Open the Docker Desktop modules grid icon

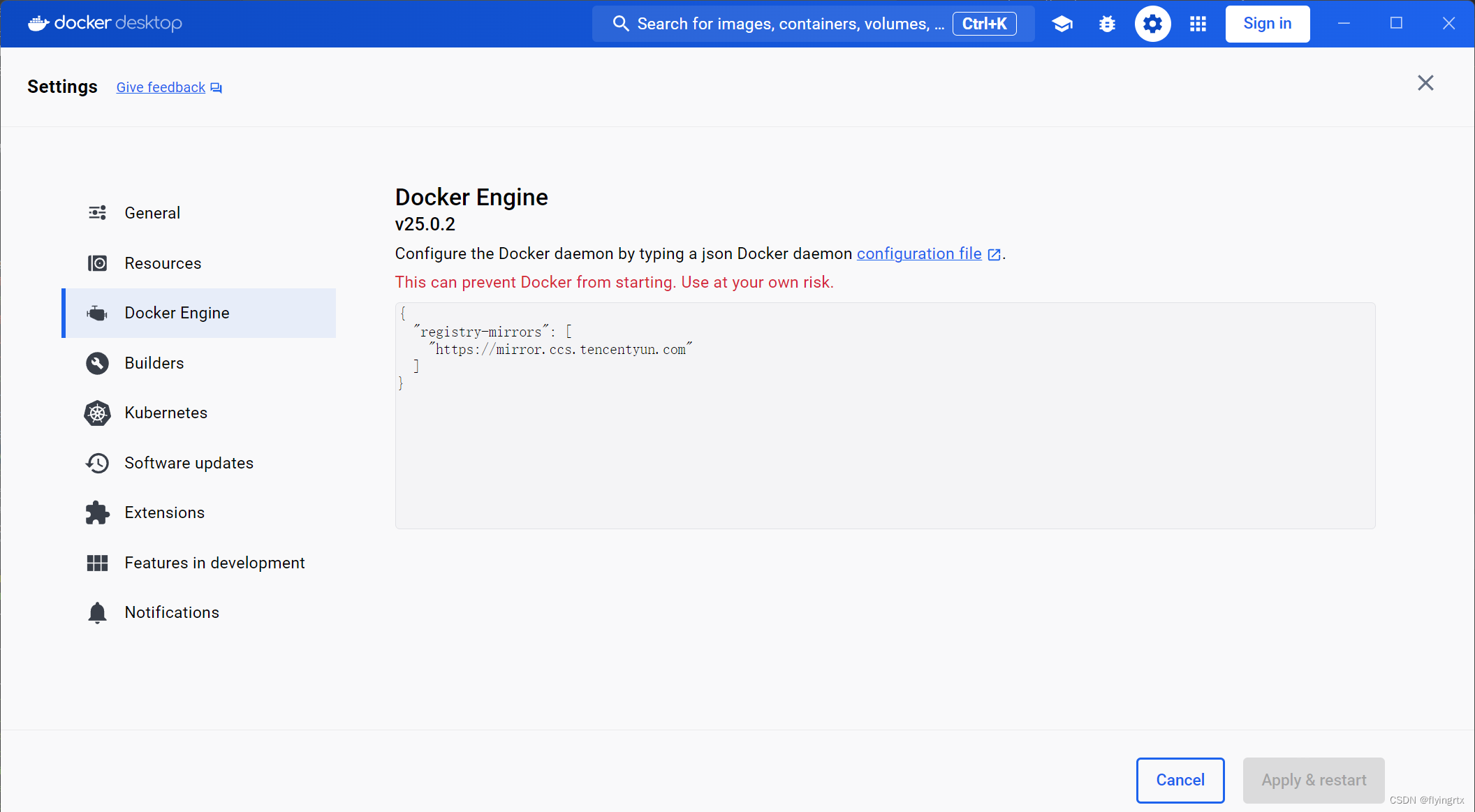(1198, 23)
